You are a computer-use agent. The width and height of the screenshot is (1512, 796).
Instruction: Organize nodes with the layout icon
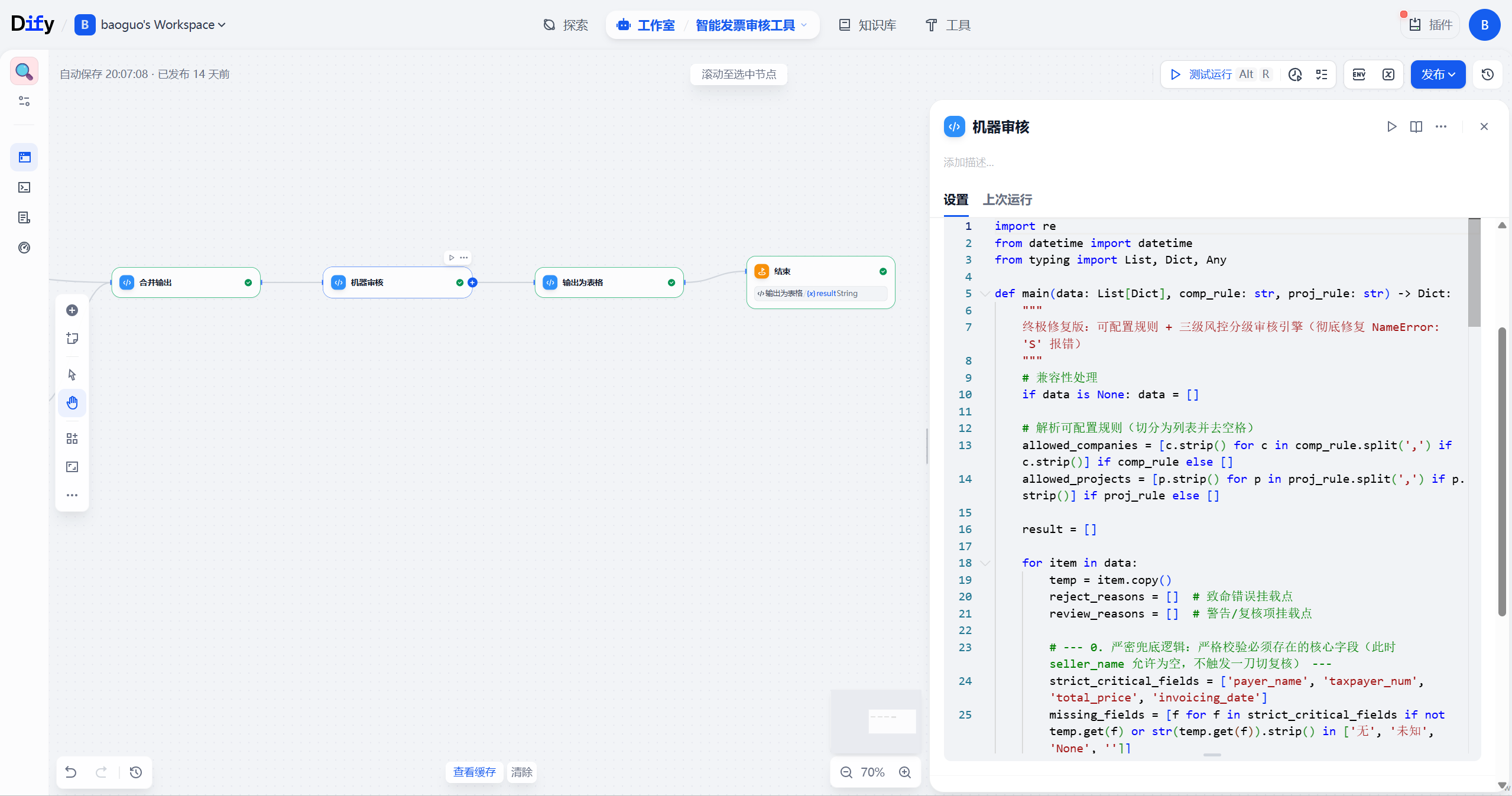click(72, 438)
